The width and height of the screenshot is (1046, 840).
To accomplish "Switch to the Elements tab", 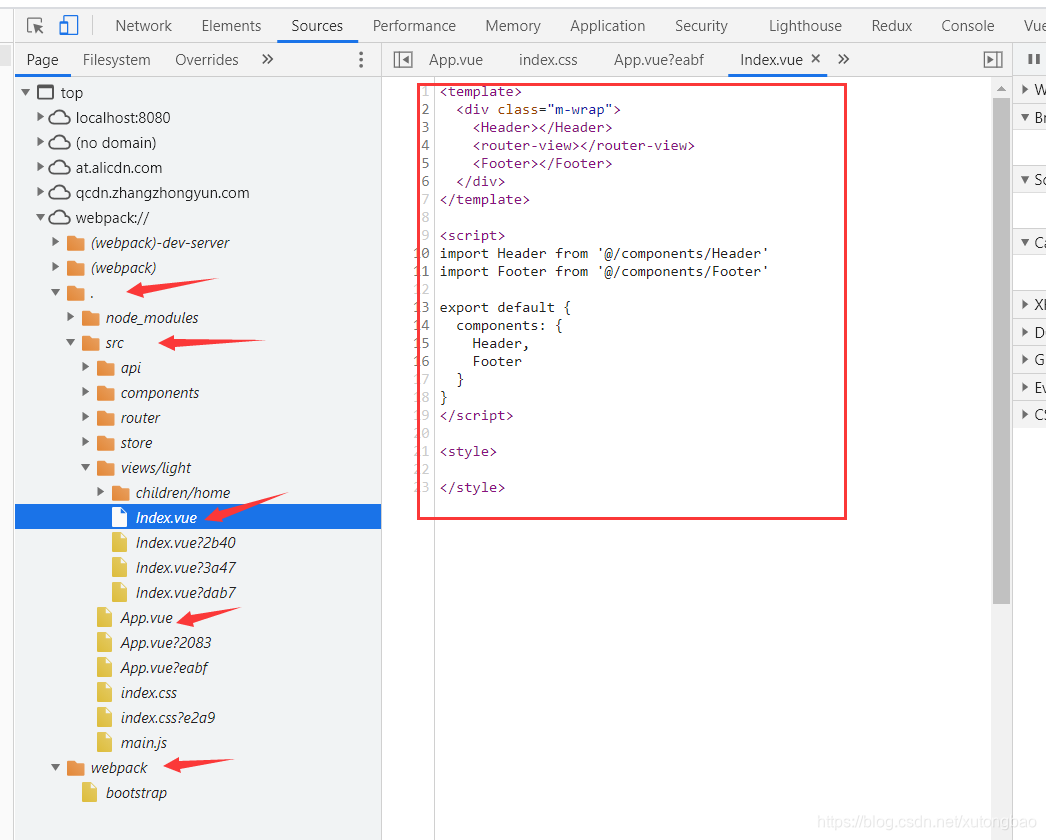I will click(231, 26).
